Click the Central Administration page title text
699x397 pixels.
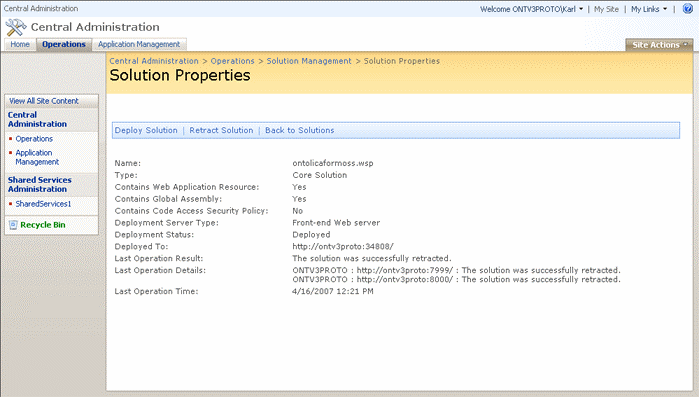coord(95,27)
